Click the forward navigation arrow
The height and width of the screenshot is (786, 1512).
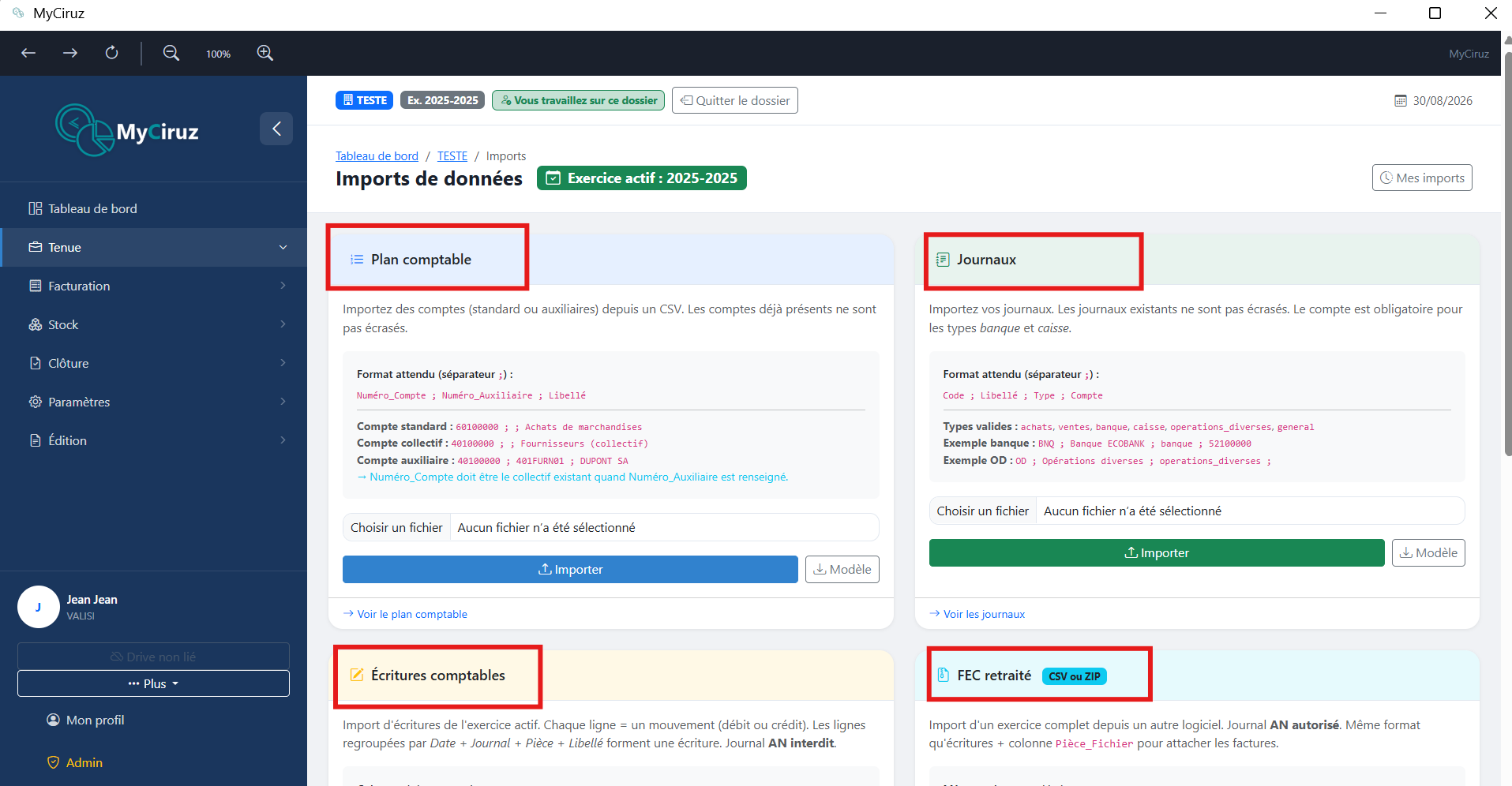[x=70, y=53]
